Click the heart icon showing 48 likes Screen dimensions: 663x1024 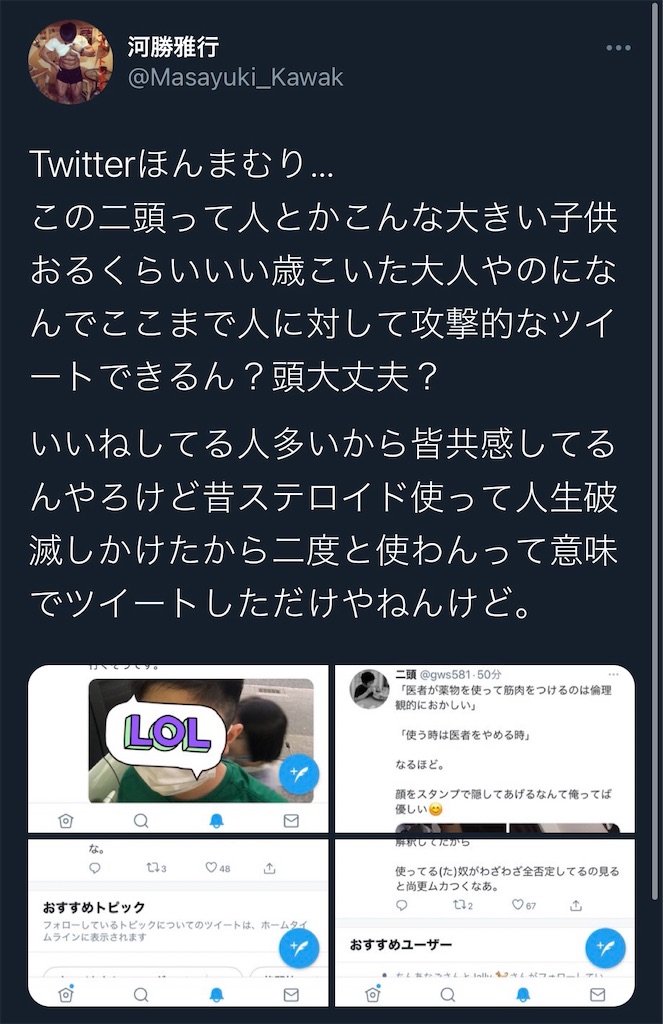click(211, 867)
